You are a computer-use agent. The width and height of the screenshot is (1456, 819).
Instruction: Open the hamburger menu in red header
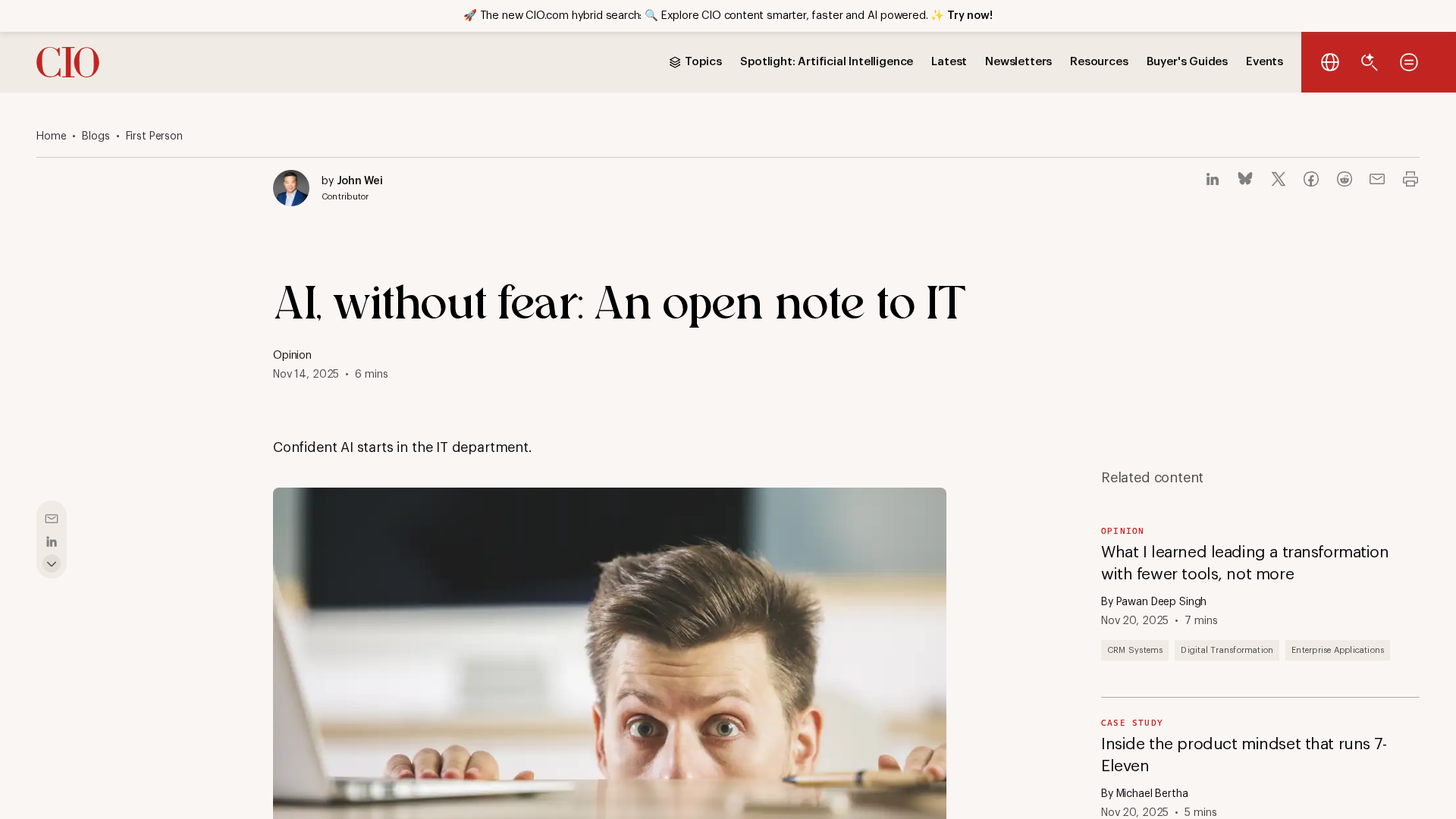click(1409, 62)
